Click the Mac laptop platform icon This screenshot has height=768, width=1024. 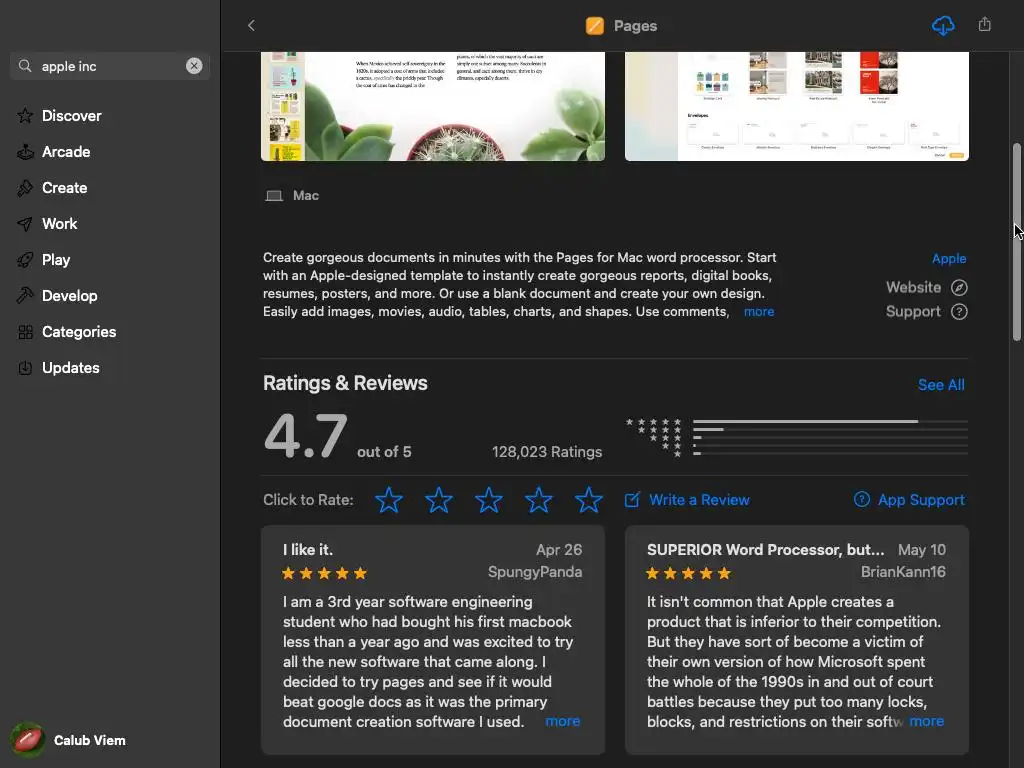pyautogui.click(x=274, y=196)
